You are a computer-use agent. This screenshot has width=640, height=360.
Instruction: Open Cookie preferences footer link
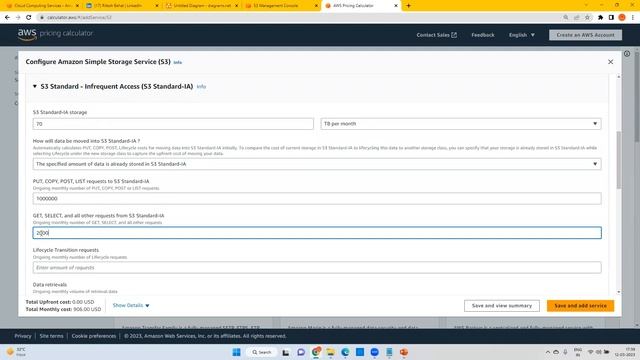94,336
